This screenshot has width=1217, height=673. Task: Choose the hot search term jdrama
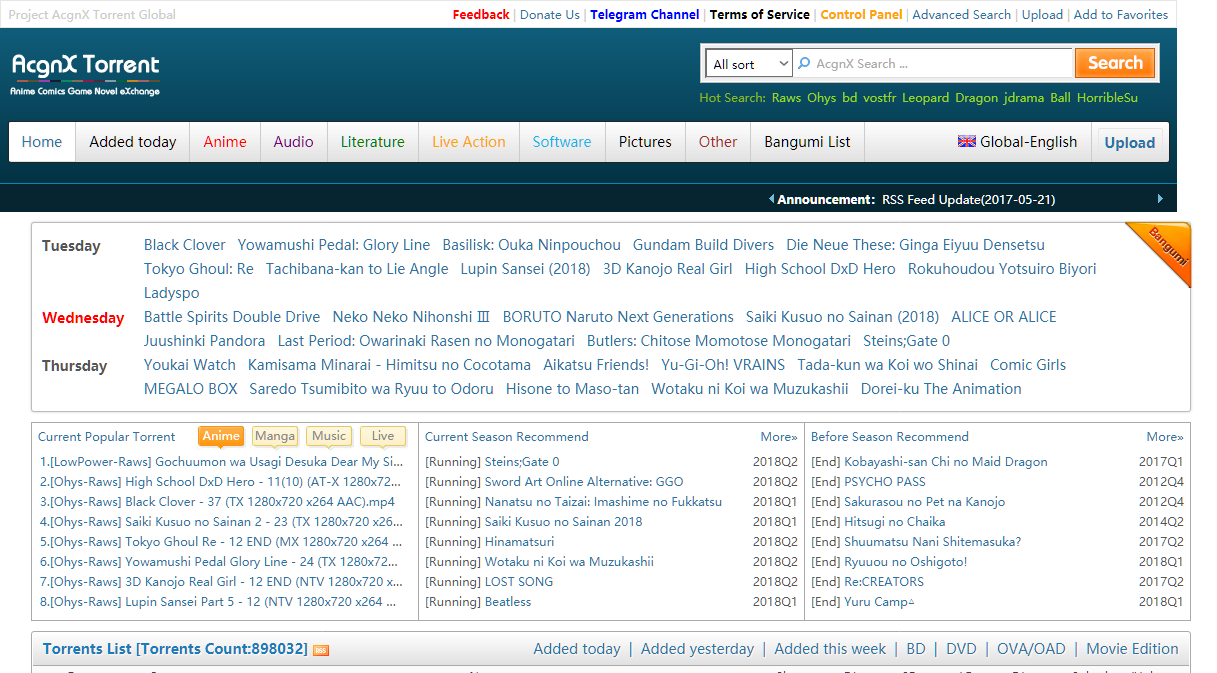click(x=1024, y=98)
